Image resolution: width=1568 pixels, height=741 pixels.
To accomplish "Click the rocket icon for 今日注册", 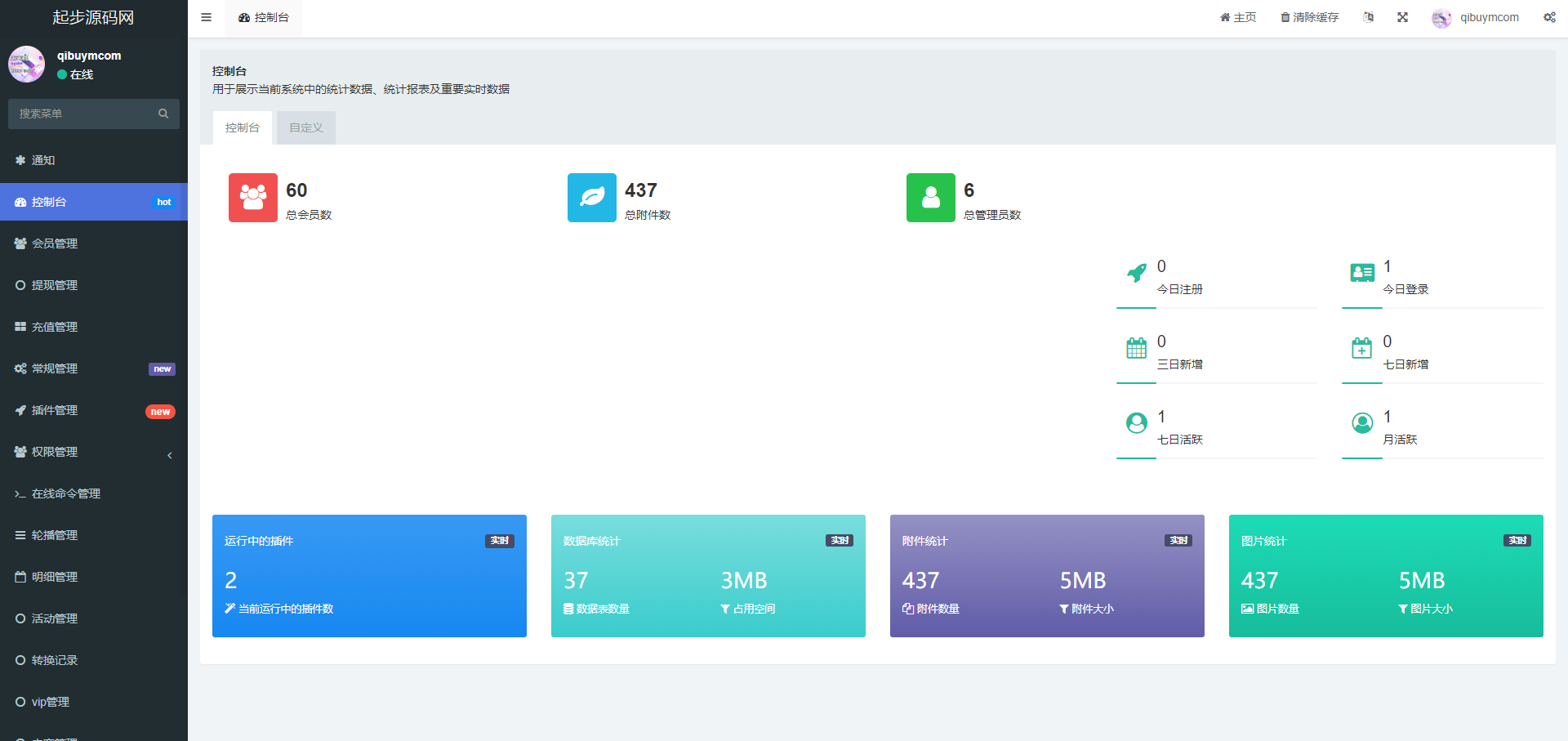I will (1137, 273).
